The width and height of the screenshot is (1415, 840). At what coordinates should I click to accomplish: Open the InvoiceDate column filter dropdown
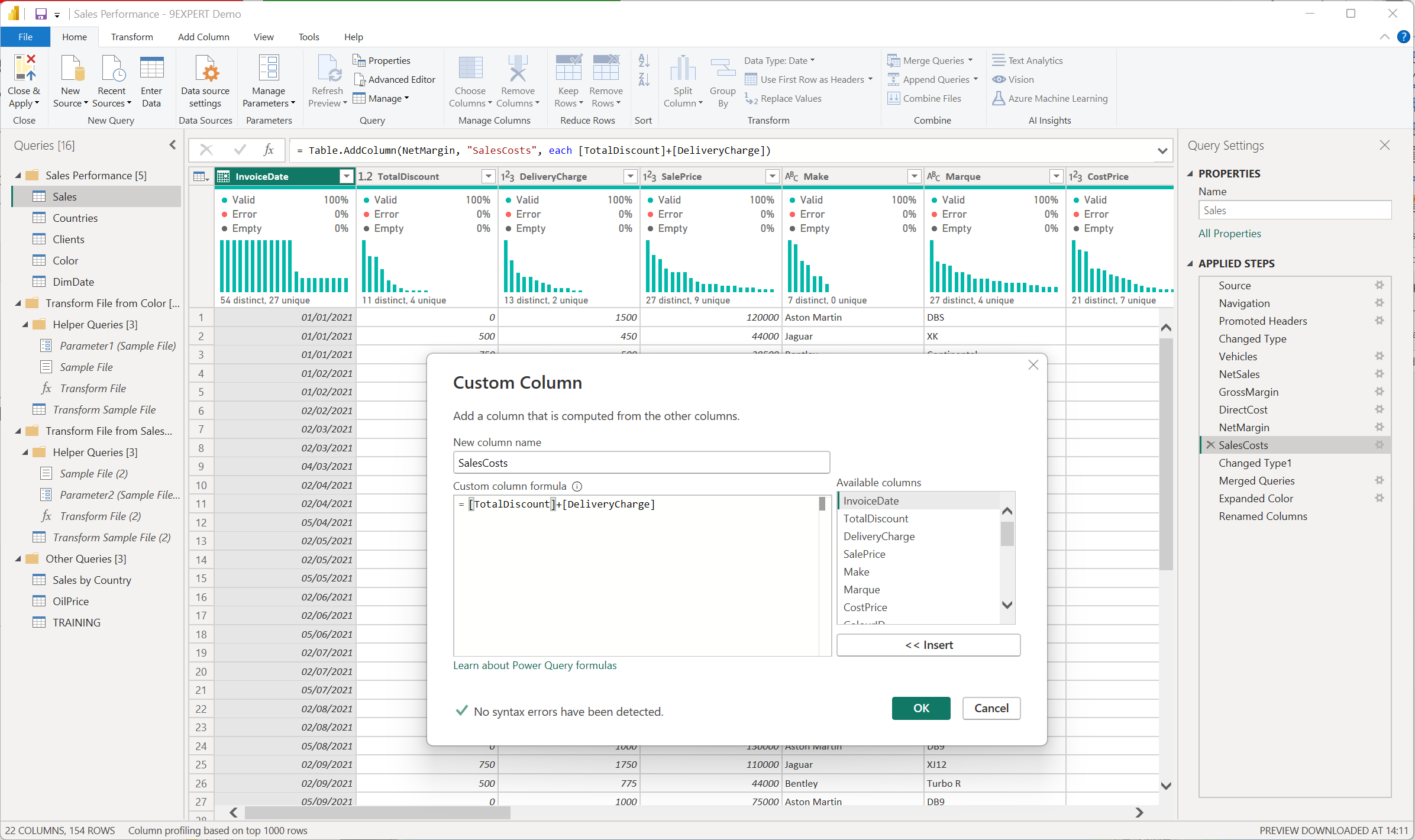pyautogui.click(x=346, y=176)
